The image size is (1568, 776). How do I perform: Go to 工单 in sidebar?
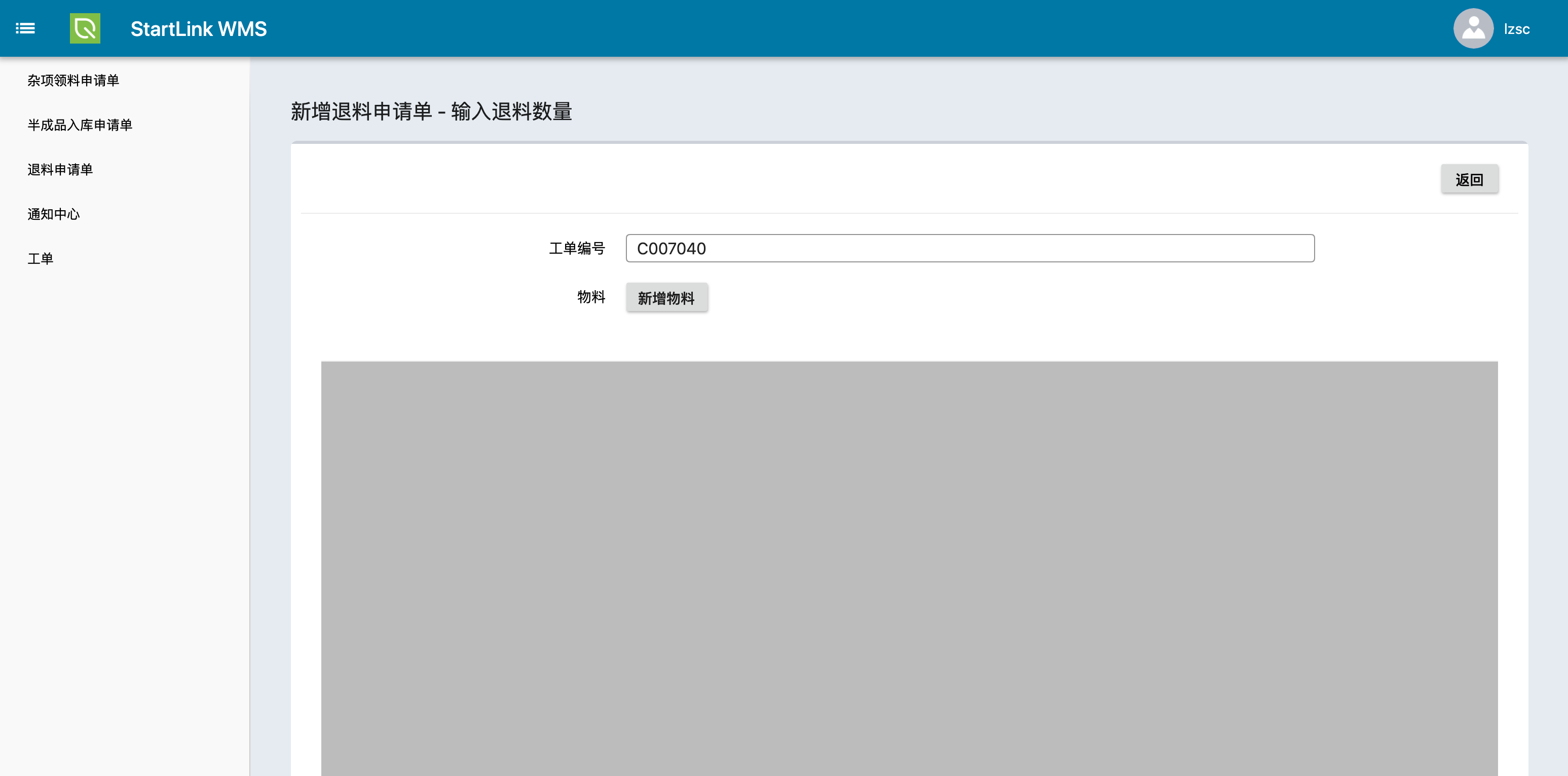(x=40, y=258)
